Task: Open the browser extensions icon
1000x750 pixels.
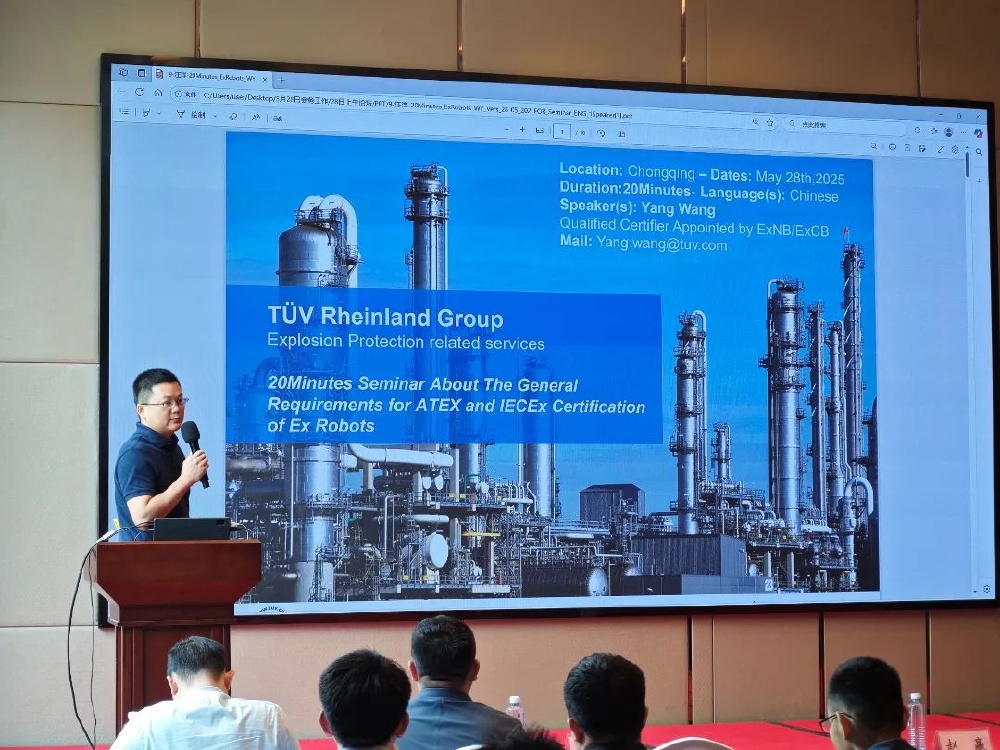Action: 918,129
